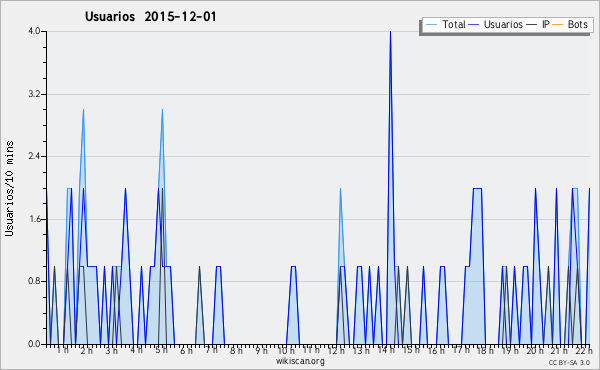Click the '20 h' x-axis label

(535, 350)
